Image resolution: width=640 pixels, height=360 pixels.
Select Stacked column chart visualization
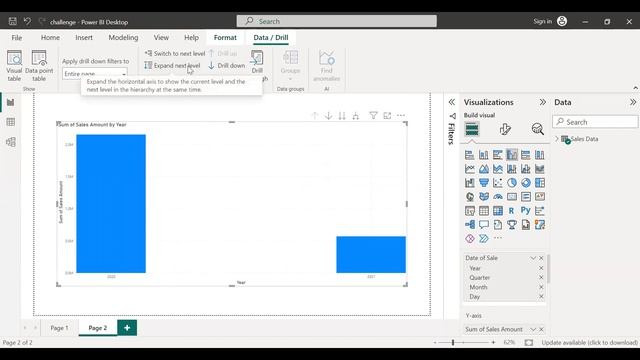coord(484,155)
